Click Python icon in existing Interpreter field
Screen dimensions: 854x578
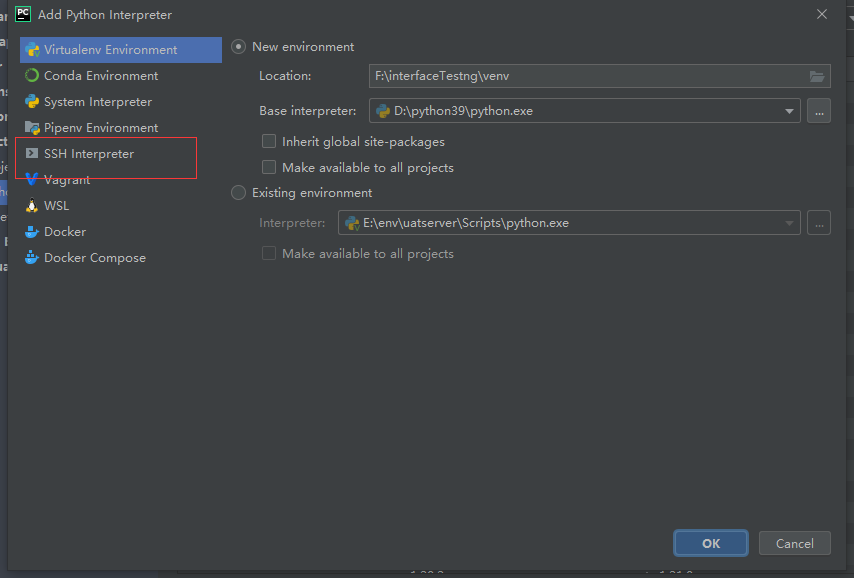click(x=352, y=223)
